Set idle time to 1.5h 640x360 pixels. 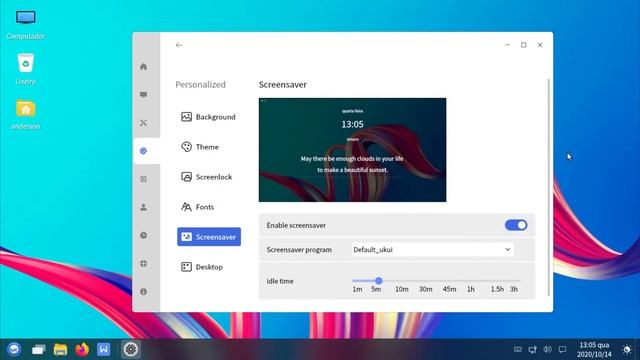coord(497,289)
